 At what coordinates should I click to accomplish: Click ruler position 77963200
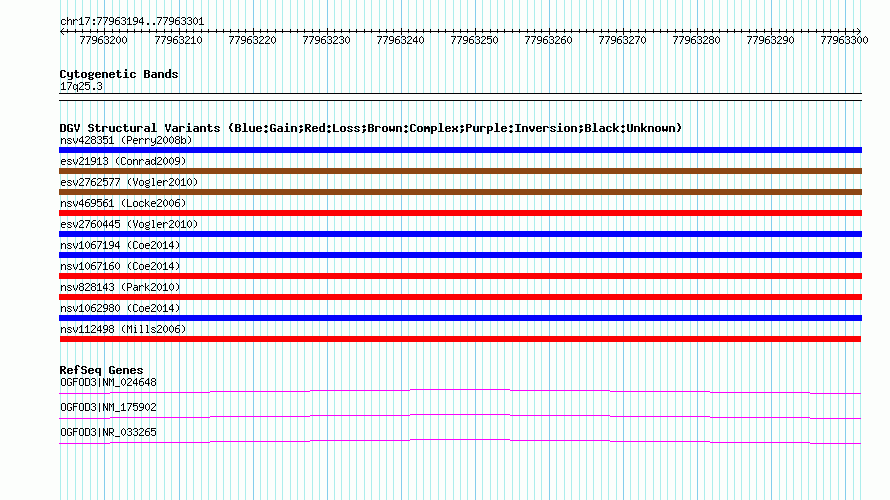[x=103, y=40]
